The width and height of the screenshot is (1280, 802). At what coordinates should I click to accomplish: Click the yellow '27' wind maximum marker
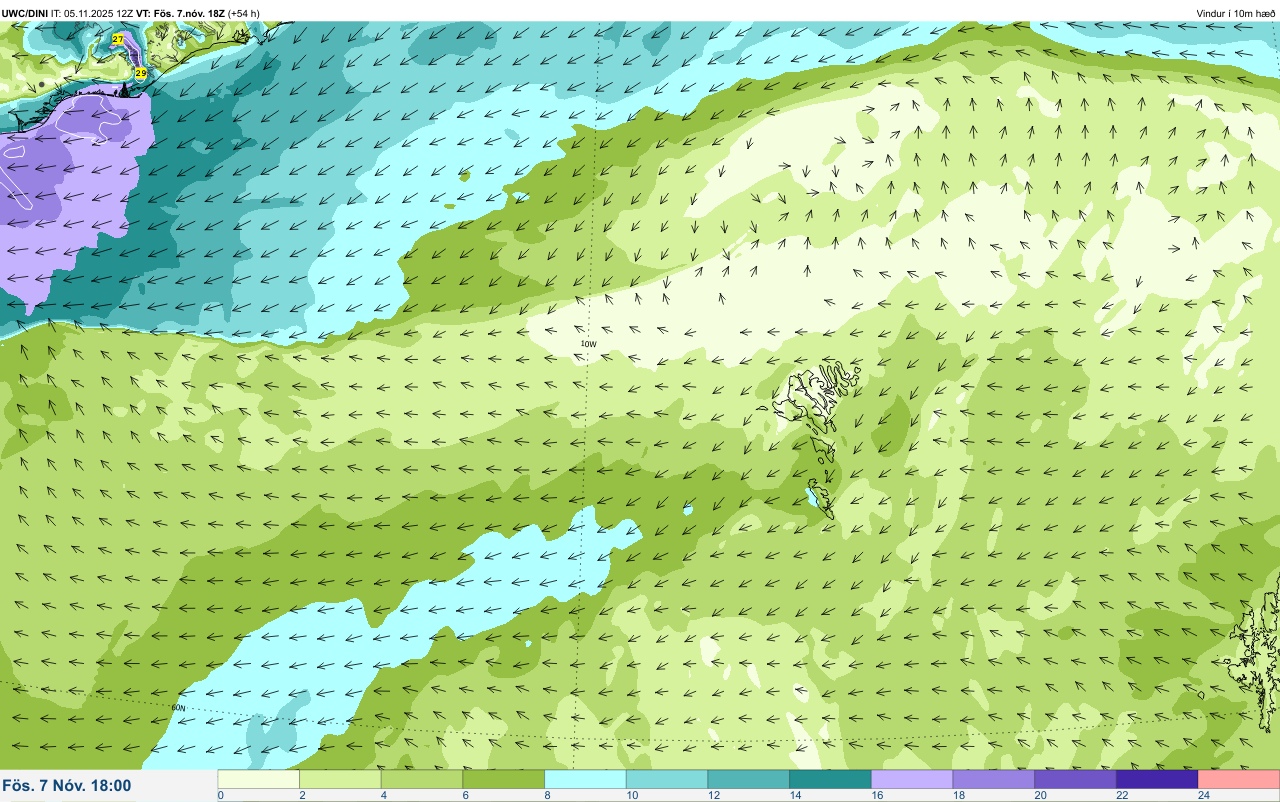pyautogui.click(x=118, y=39)
